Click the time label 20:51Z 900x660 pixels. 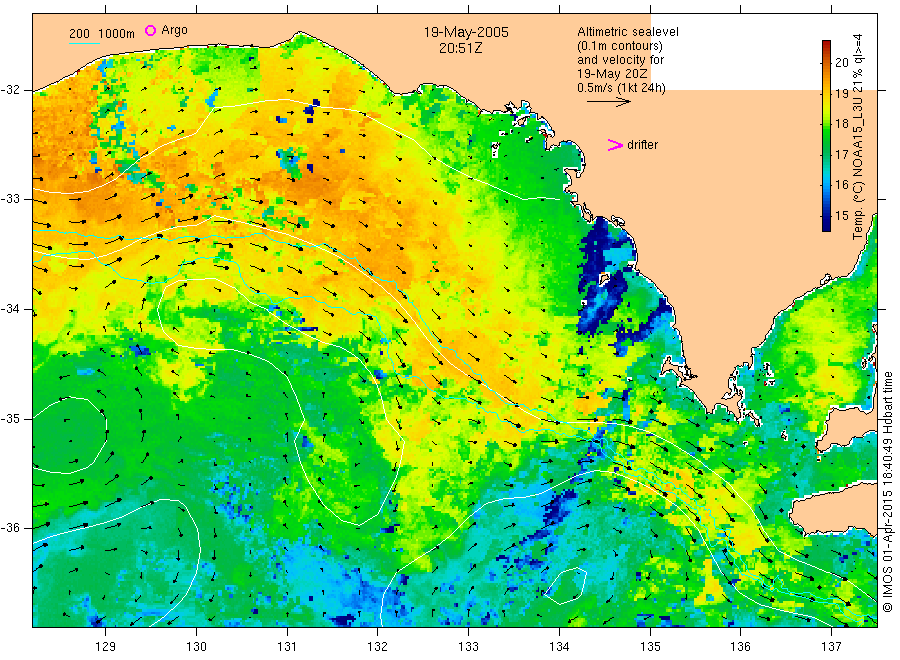460,48
